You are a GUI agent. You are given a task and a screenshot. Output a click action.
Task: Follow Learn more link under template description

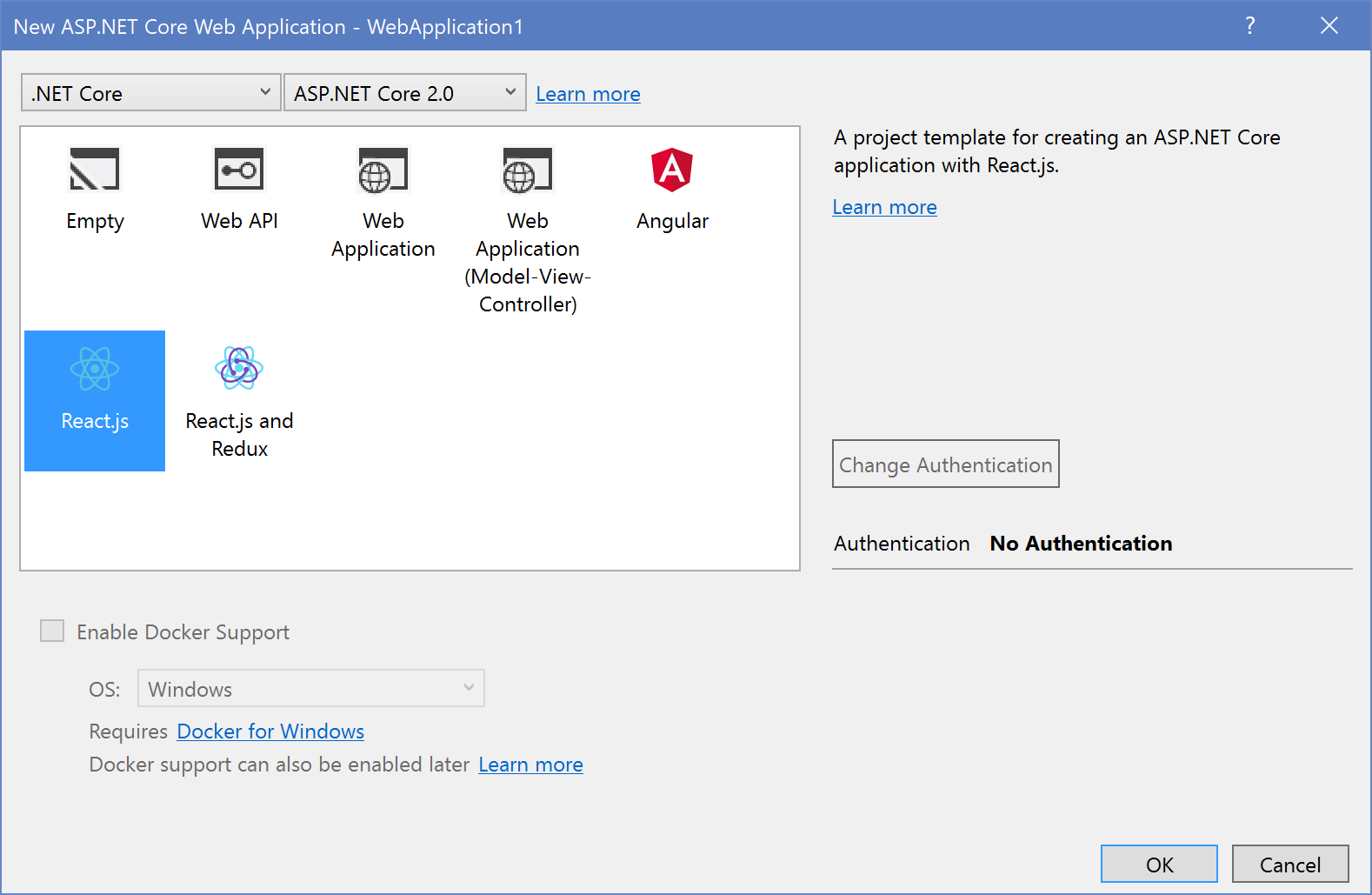884,207
